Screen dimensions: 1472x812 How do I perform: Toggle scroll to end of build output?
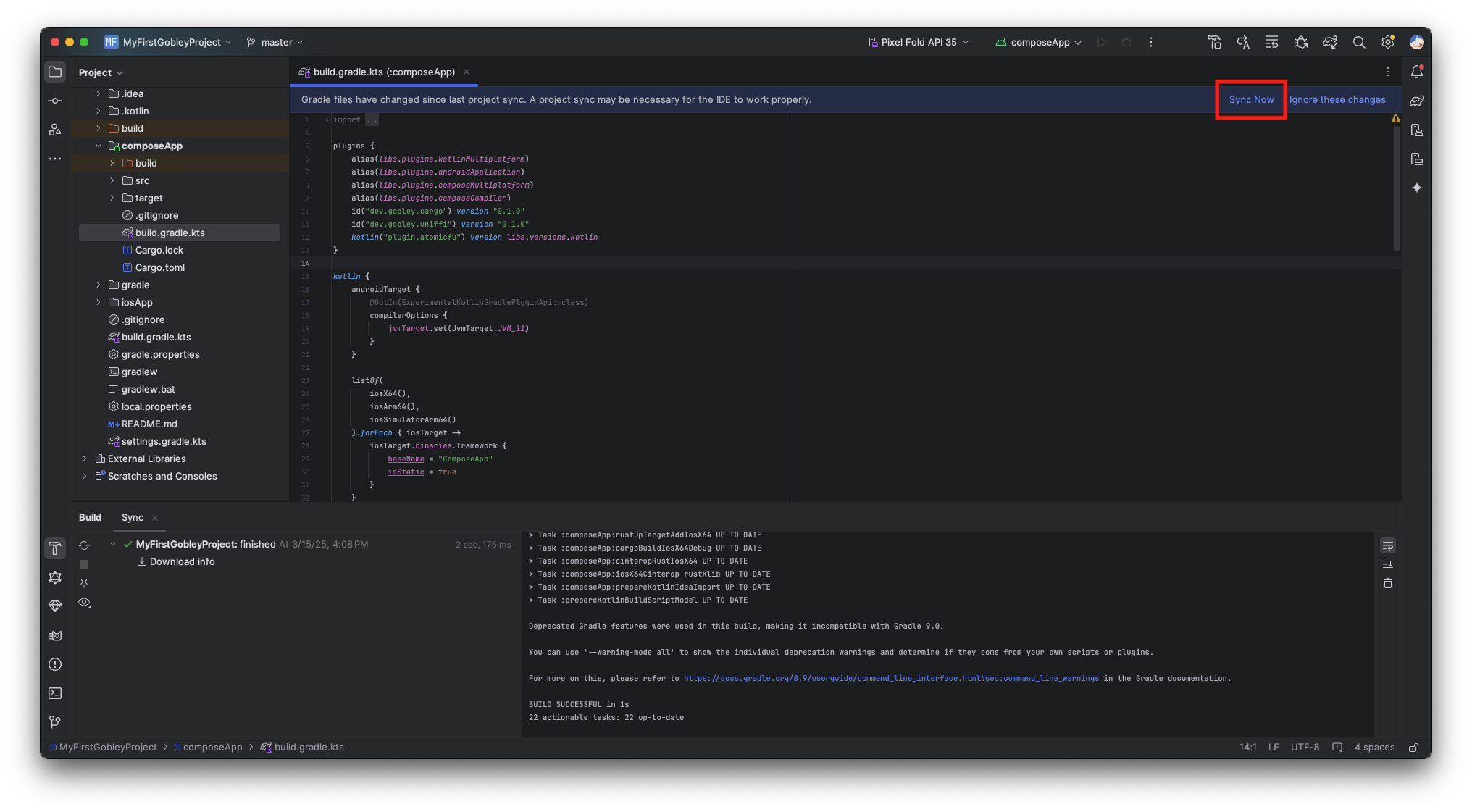click(1388, 564)
